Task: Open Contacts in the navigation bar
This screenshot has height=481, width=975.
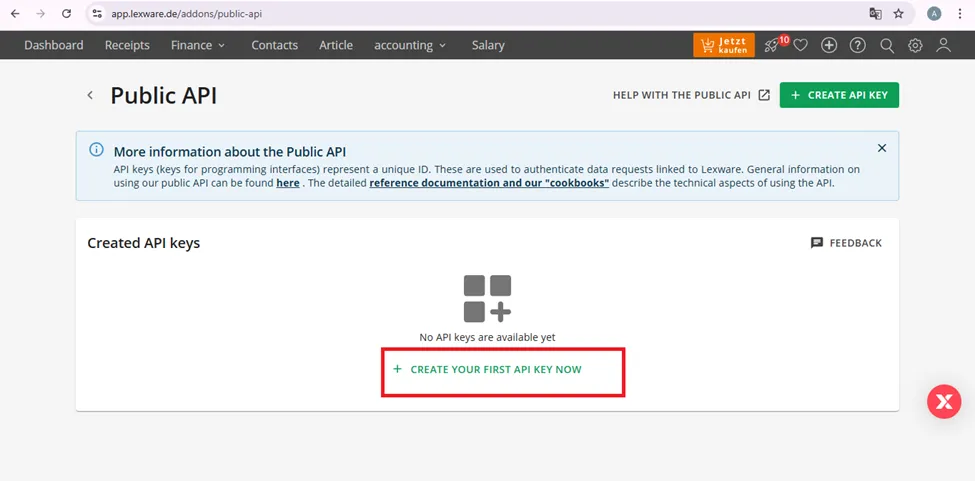Action: (274, 45)
